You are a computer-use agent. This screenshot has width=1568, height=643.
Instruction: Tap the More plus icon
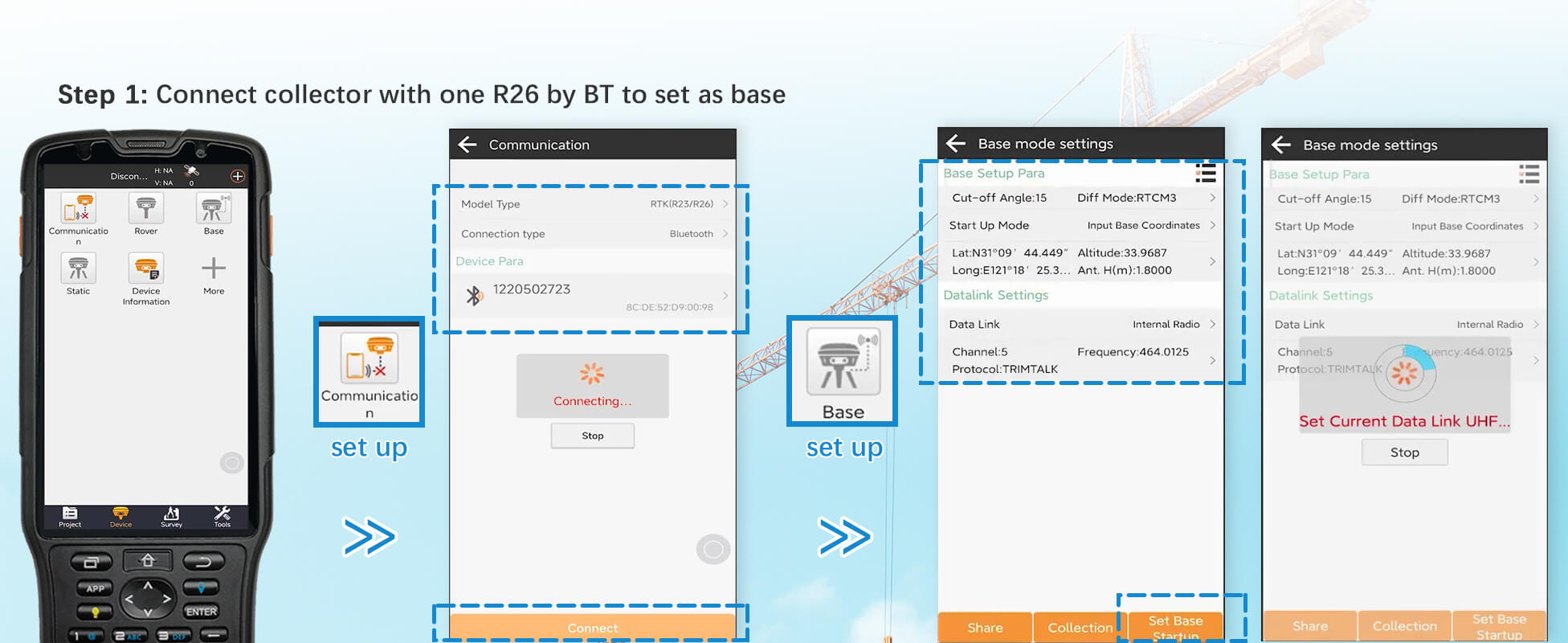point(214,268)
